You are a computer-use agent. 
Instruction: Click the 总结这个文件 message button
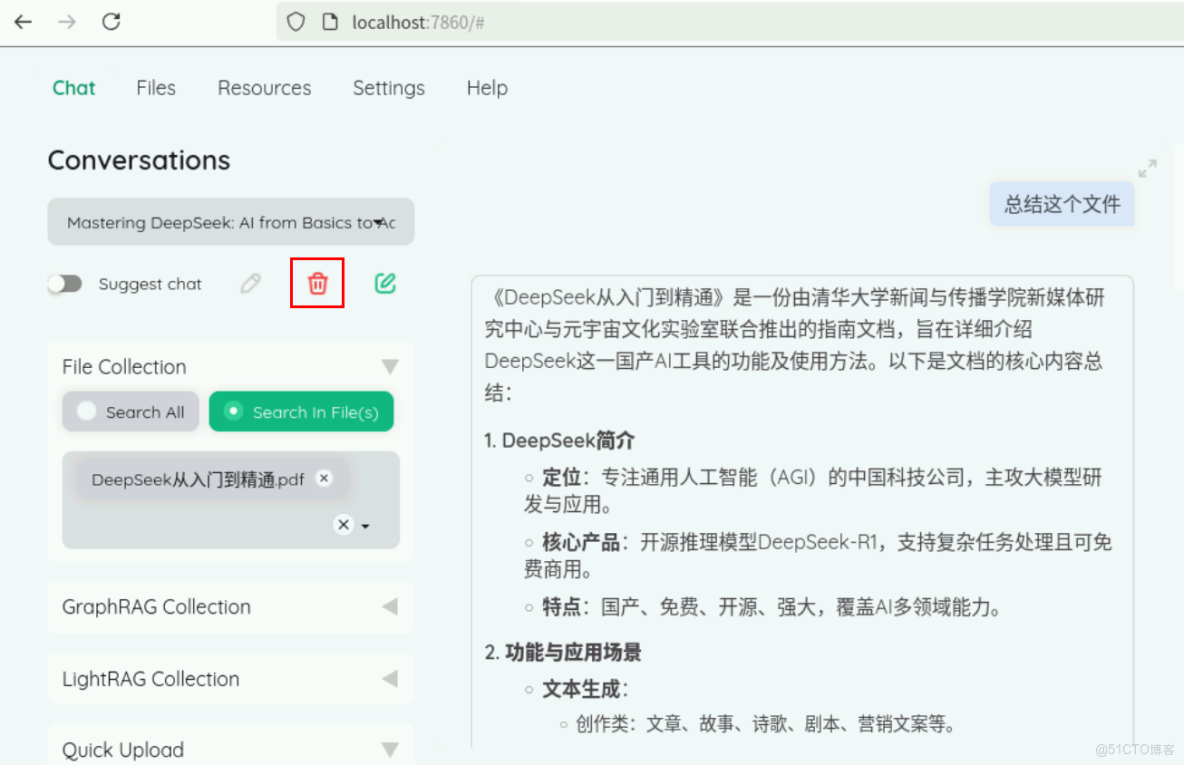click(1061, 203)
